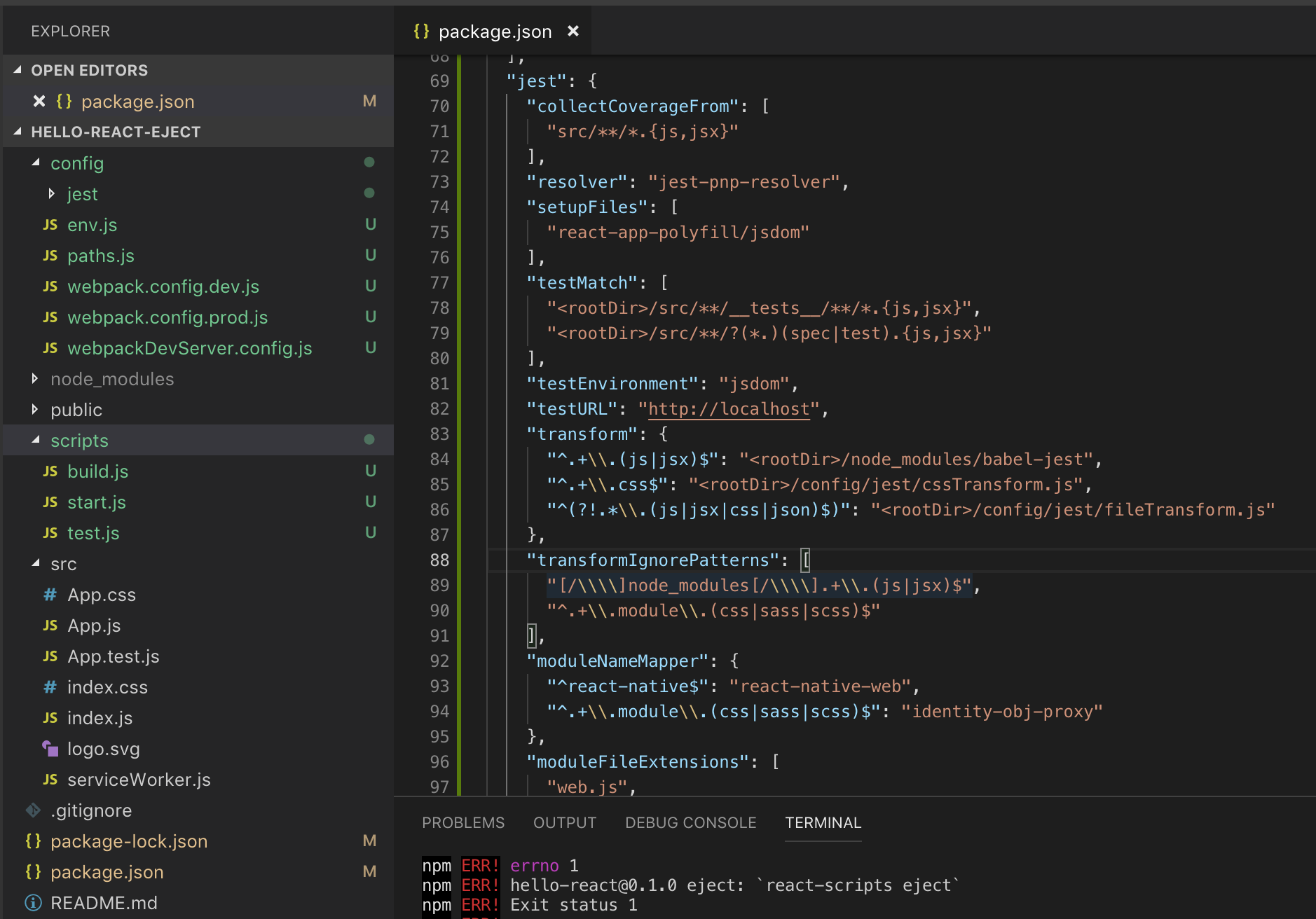The image size is (1316, 919).
Task: Click the JS icon beside serviceWorker.js
Action: click(50, 780)
